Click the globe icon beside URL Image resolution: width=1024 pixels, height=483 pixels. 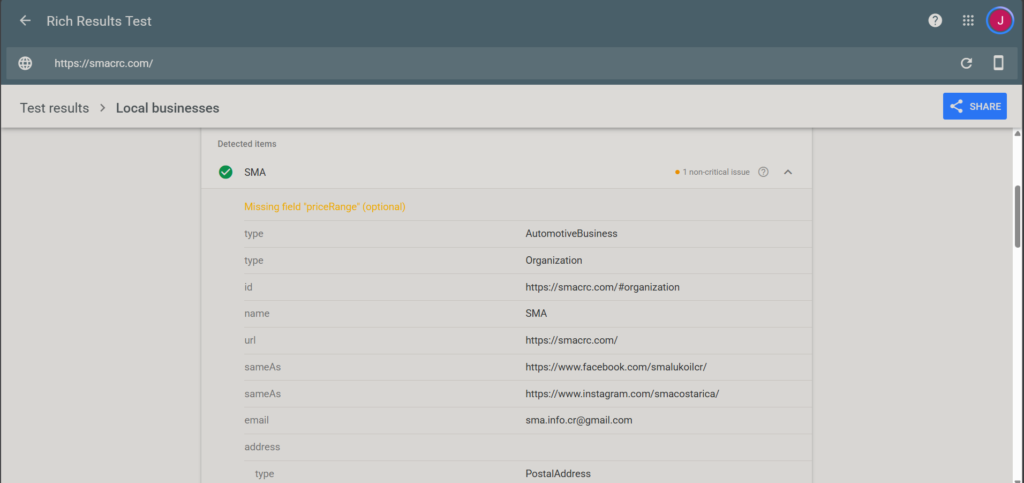(25, 63)
